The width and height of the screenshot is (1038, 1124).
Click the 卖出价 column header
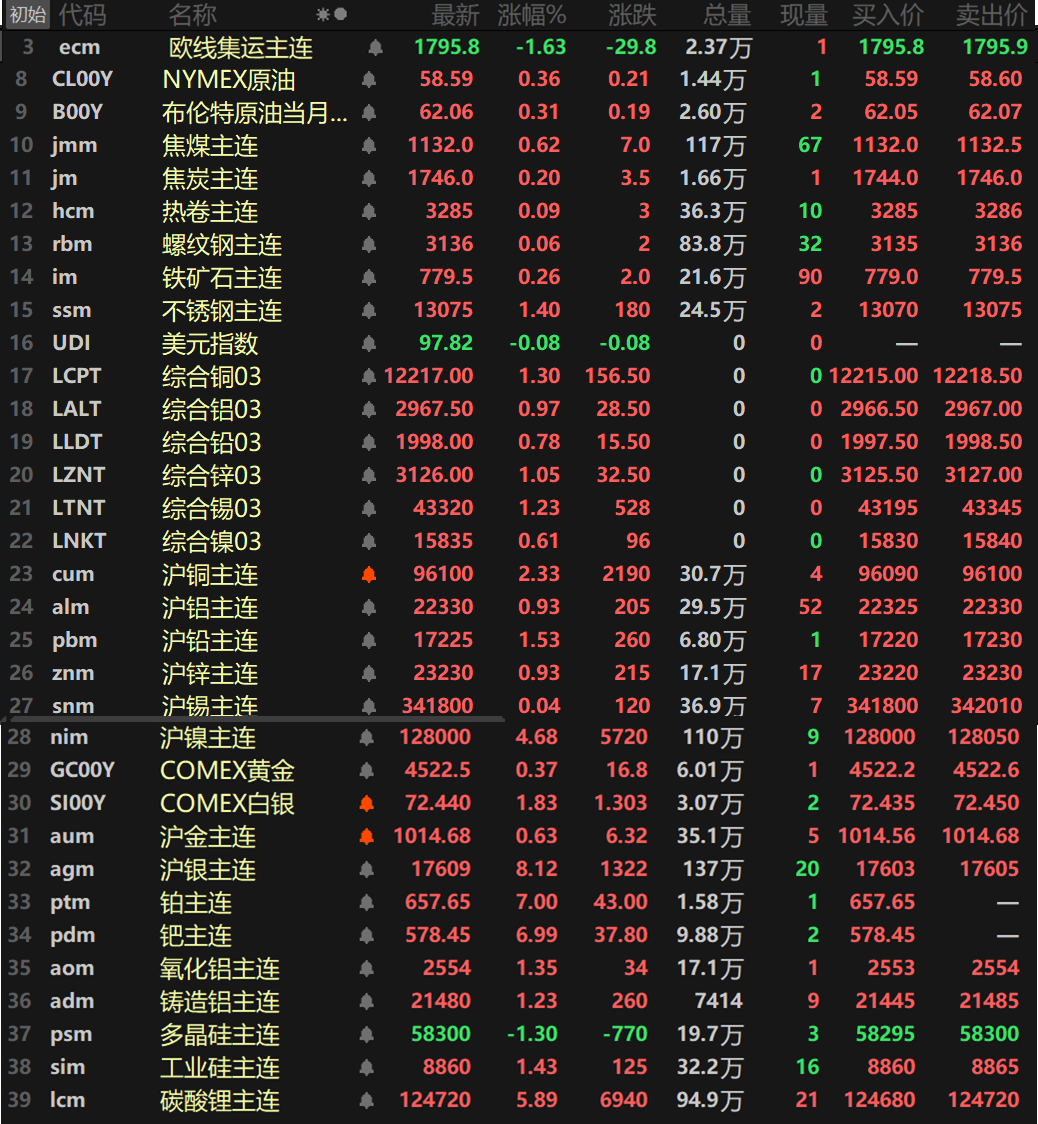[991, 13]
